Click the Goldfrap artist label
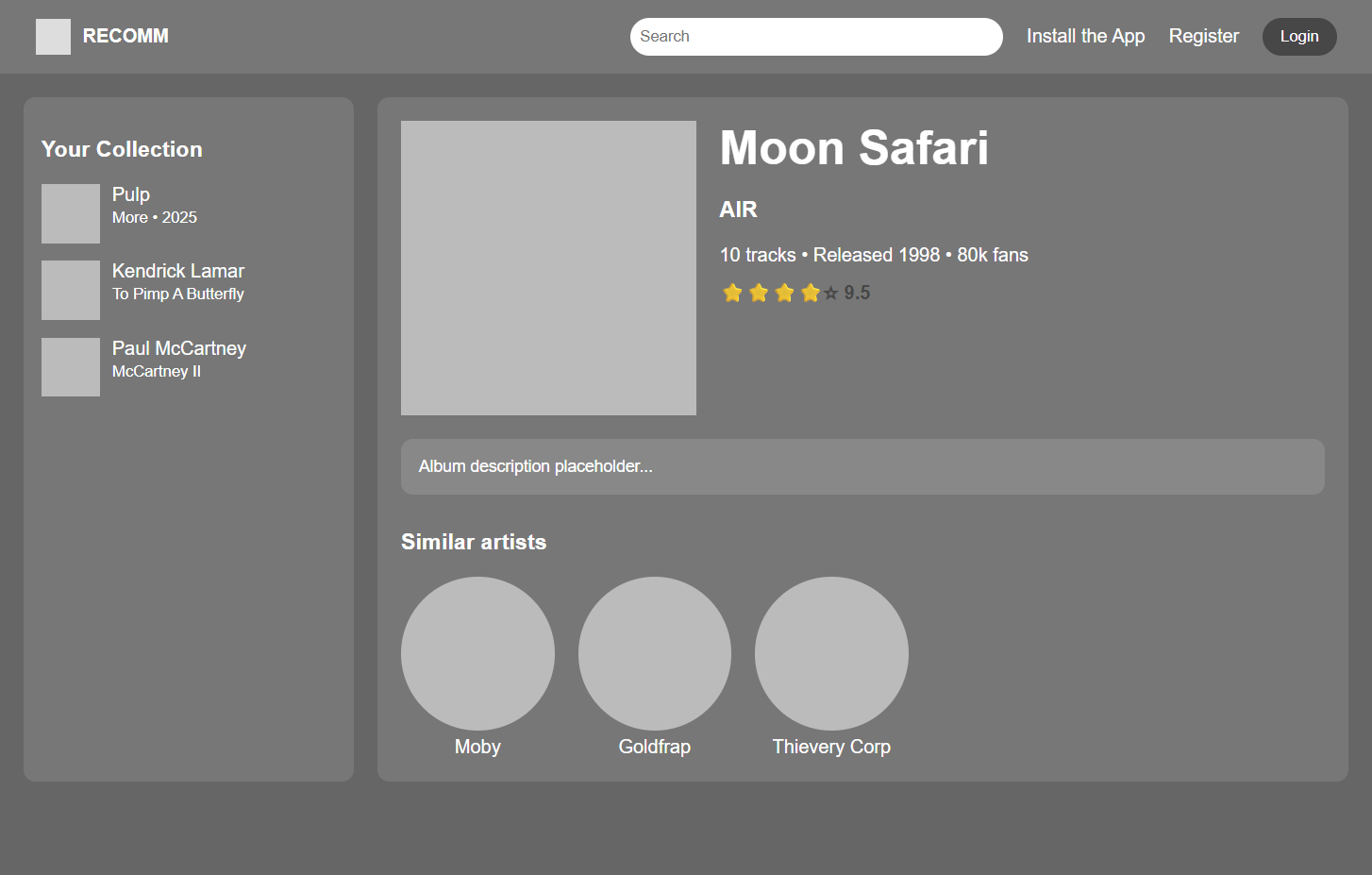Screen dimensions: 1372x875 [655, 747]
